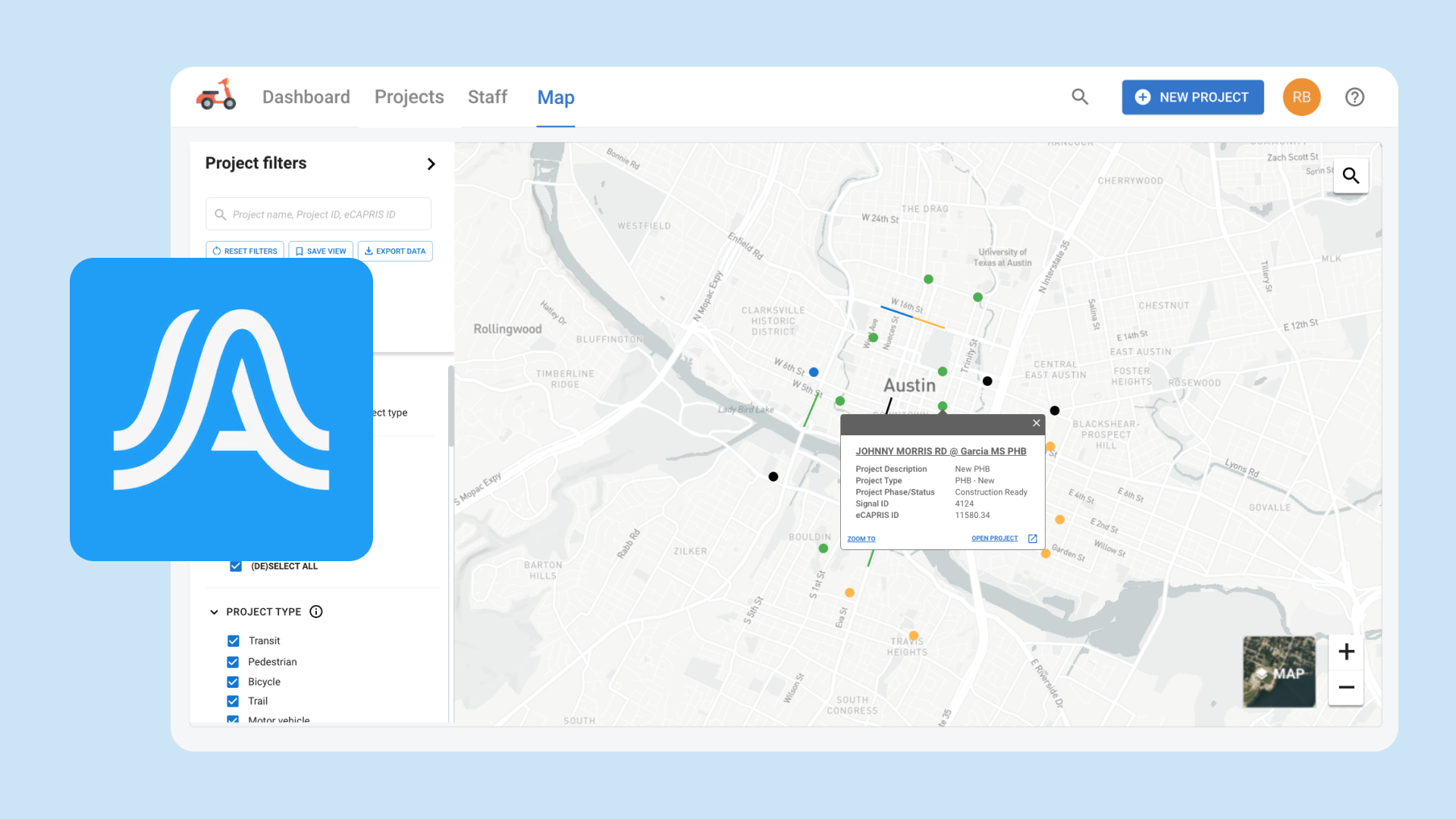1456x819 pixels.
Task: Click the black marker near Blackshear-Prospect Hill
Action: point(1055,411)
